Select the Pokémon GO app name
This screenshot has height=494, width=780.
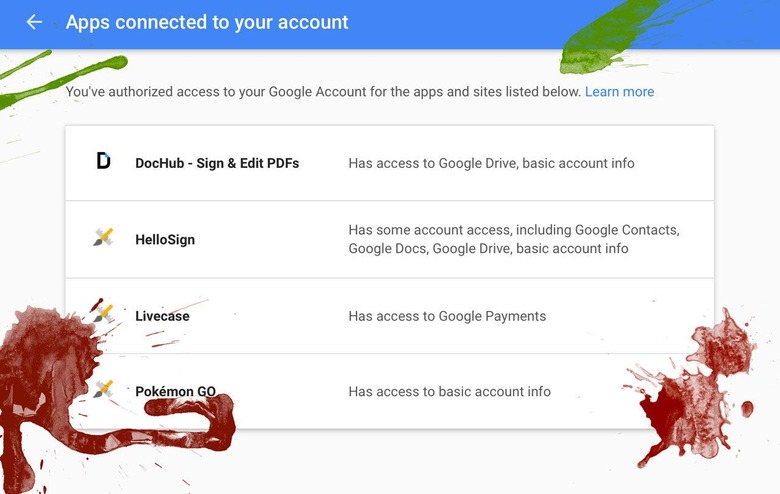(176, 392)
